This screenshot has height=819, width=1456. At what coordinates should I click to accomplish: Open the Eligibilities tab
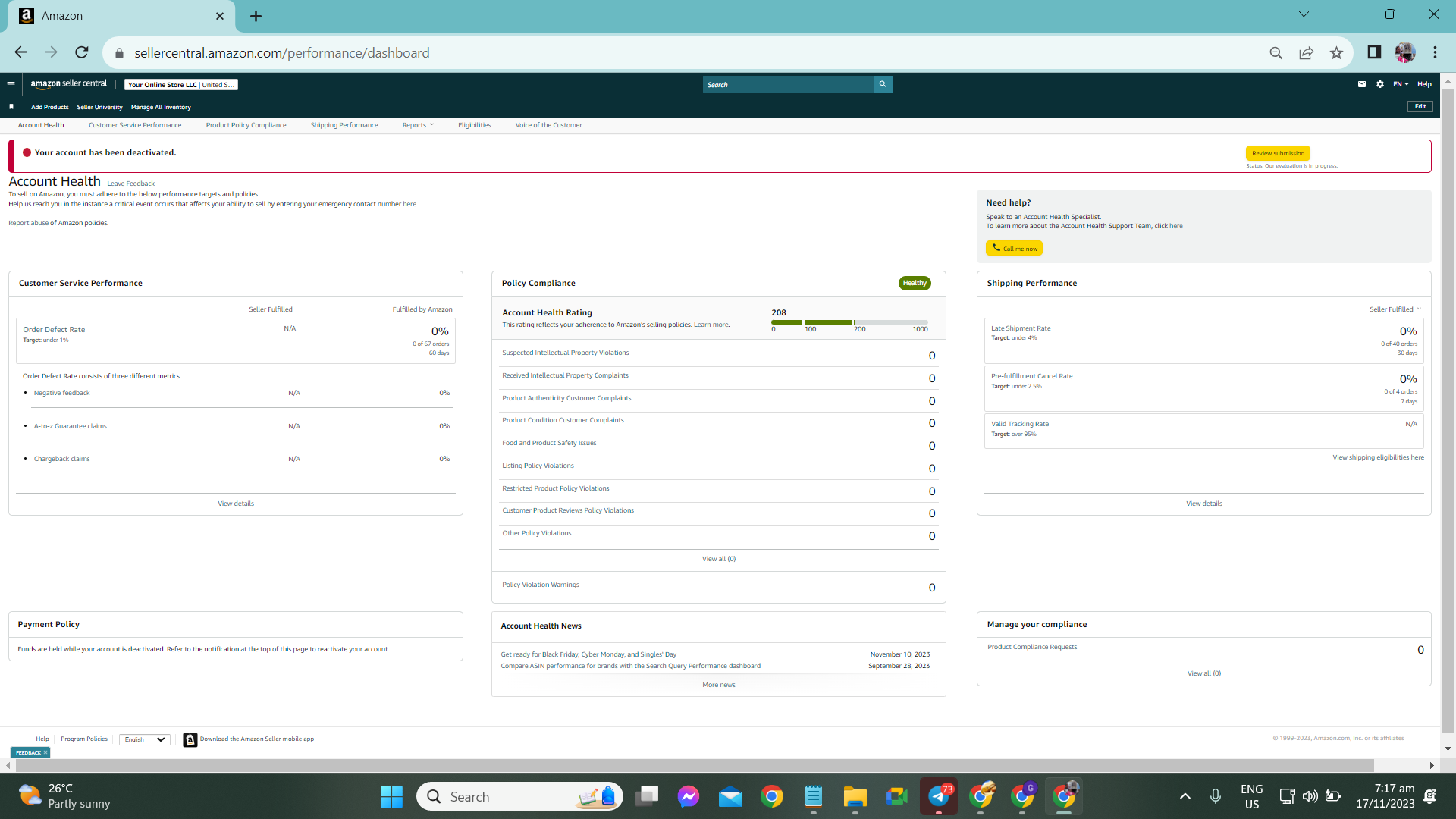pyautogui.click(x=475, y=125)
